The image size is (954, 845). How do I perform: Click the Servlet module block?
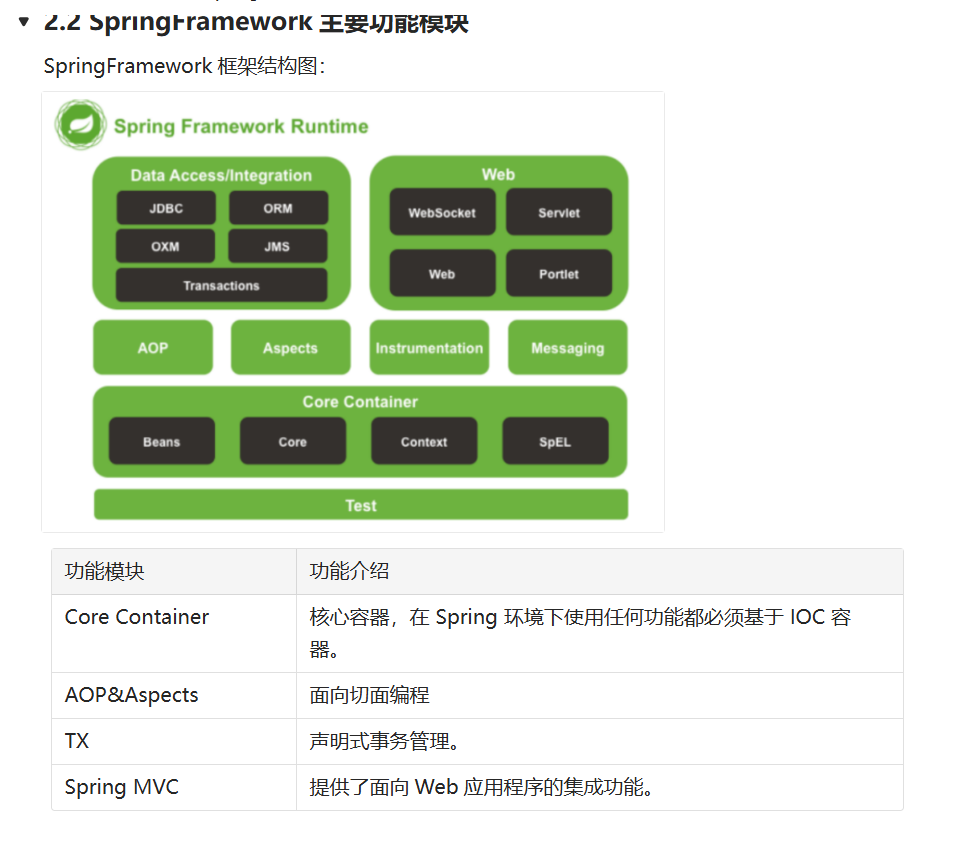click(559, 212)
